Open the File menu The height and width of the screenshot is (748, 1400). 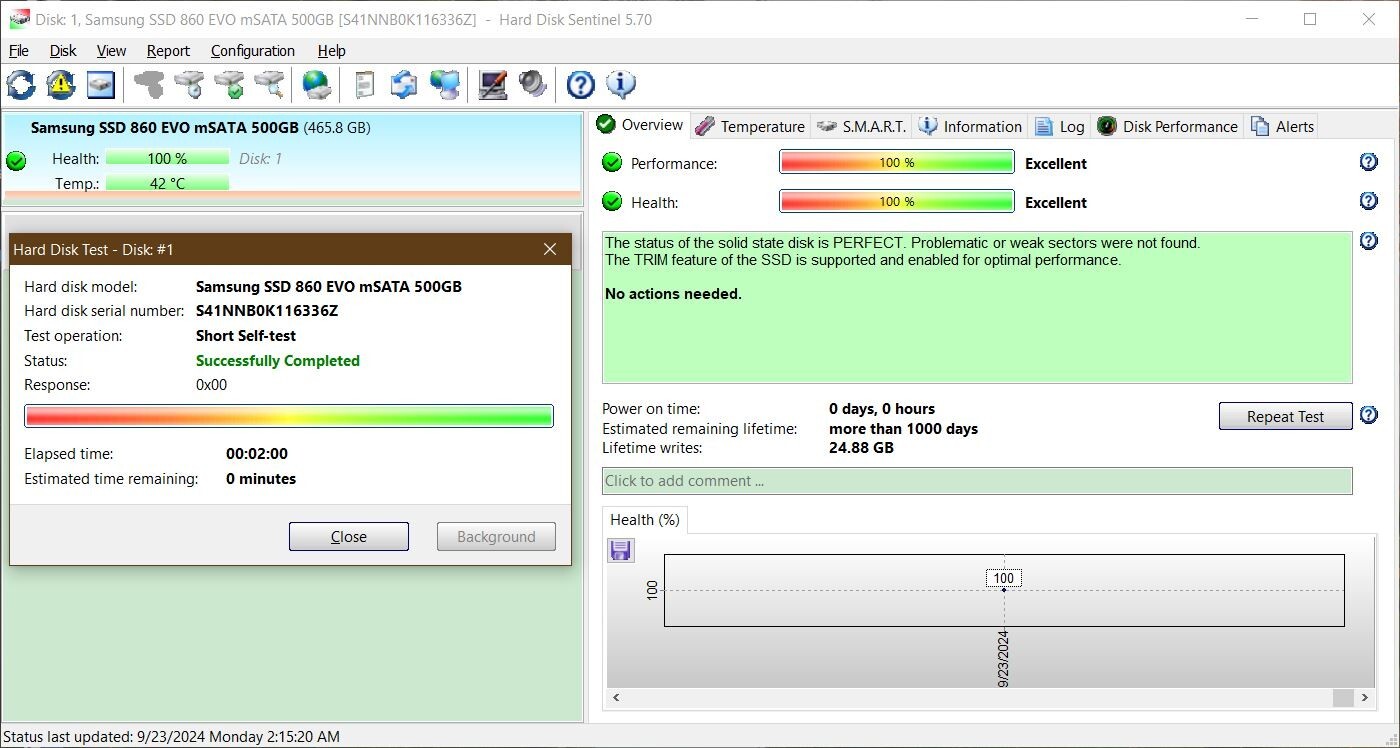18,51
